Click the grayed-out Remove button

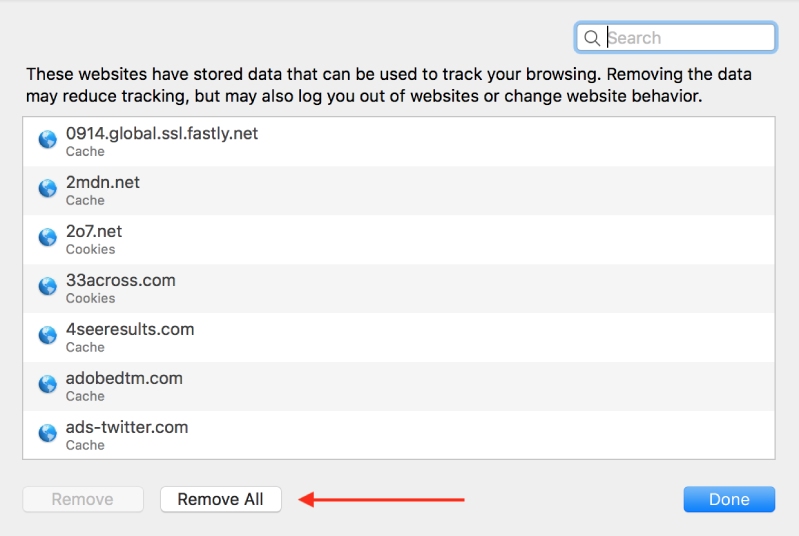click(82, 499)
